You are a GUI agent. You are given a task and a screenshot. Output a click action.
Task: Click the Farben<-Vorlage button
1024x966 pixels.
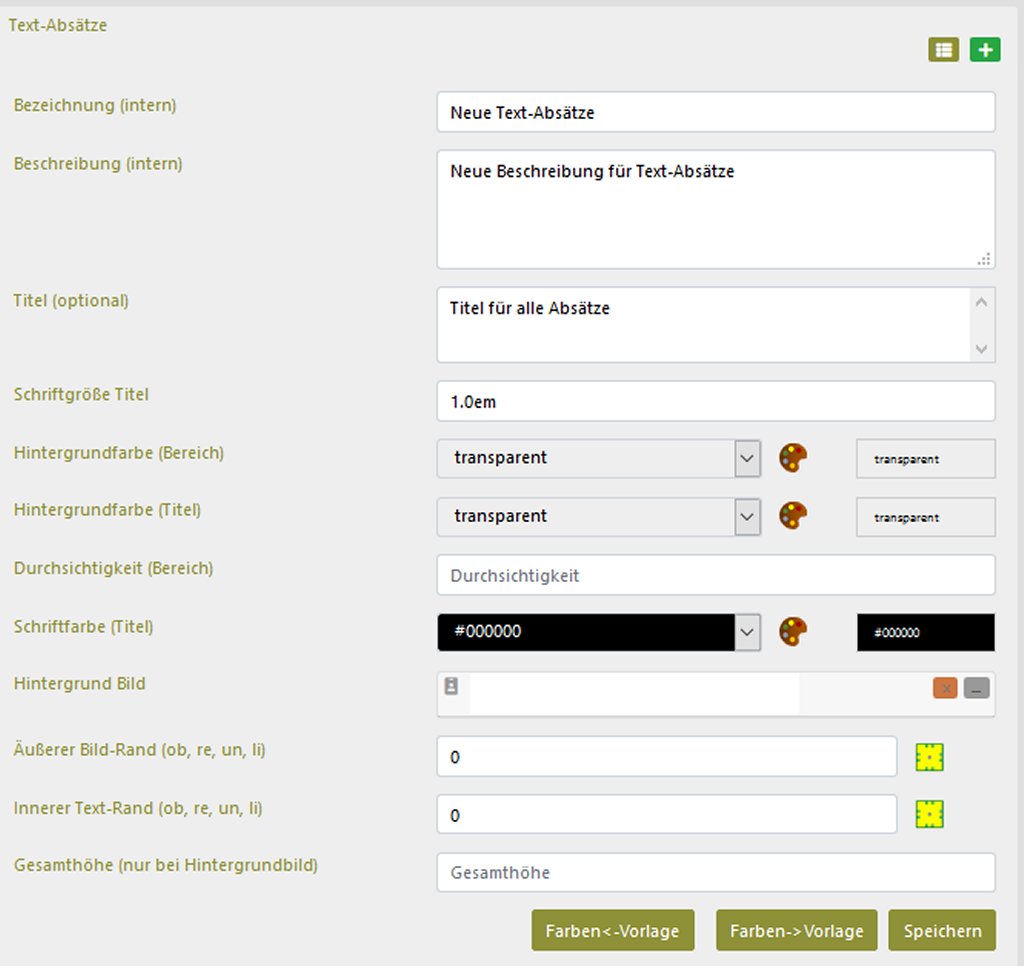point(612,931)
